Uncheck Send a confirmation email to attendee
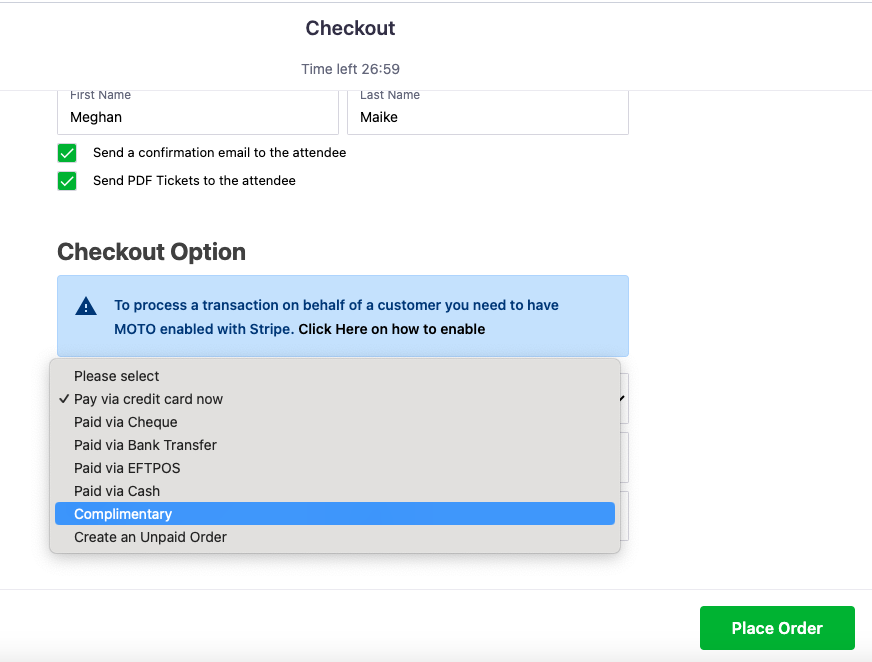Screen dimensions: 872x662 [x=67, y=153]
